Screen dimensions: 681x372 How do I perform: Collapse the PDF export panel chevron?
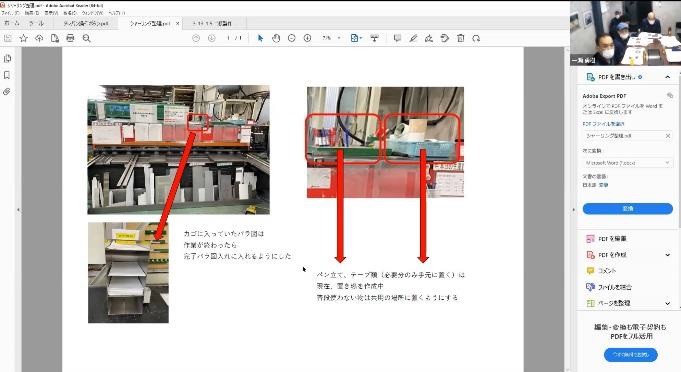(668, 77)
